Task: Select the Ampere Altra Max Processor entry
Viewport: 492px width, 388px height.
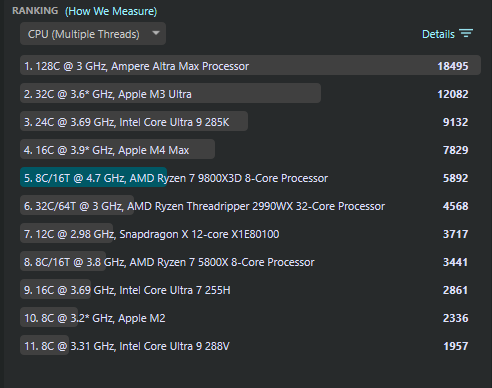Action: [x=250, y=66]
